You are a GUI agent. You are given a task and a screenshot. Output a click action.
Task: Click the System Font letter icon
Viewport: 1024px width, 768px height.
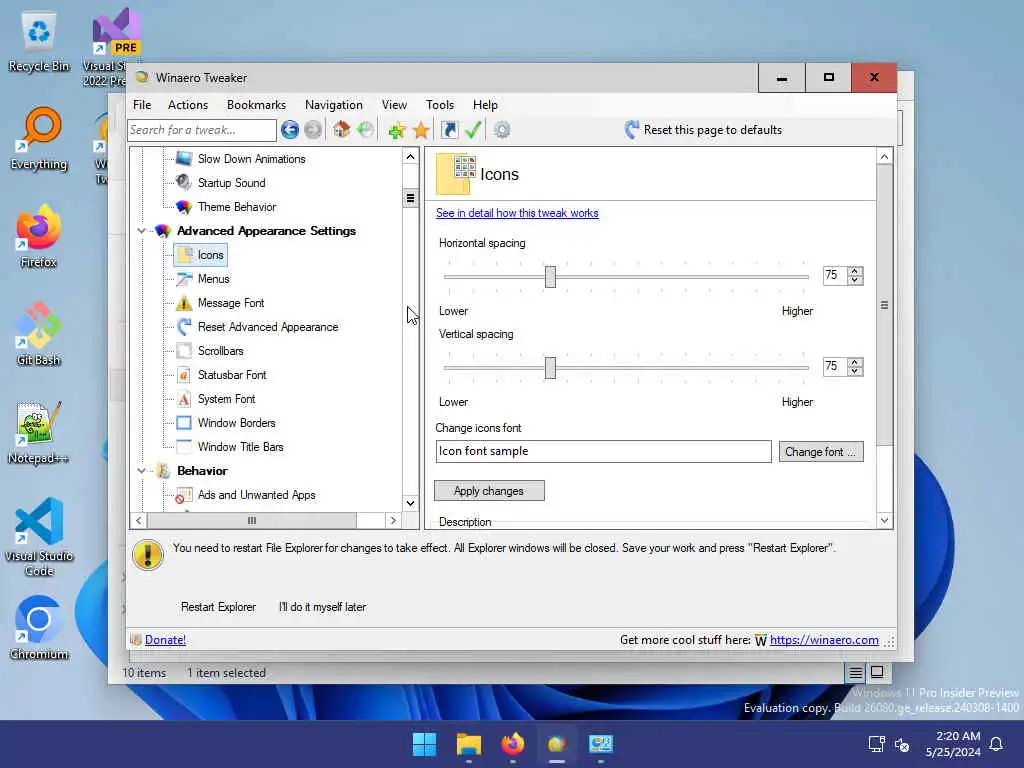pyautogui.click(x=184, y=399)
